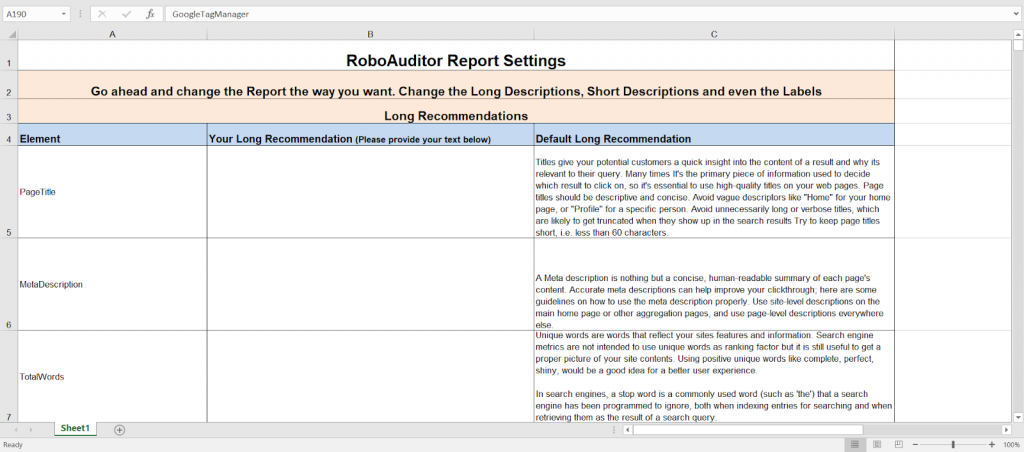
Task: Click the Cancel entry X icon
Action: [x=102, y=14]
